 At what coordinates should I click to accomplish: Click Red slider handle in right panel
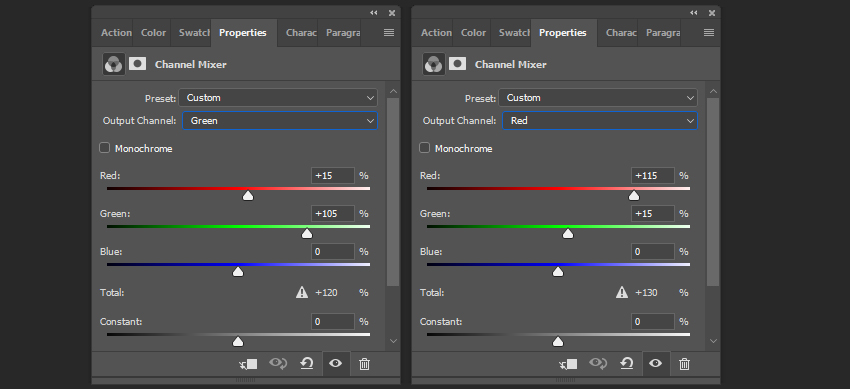click(x=633, y=196)
